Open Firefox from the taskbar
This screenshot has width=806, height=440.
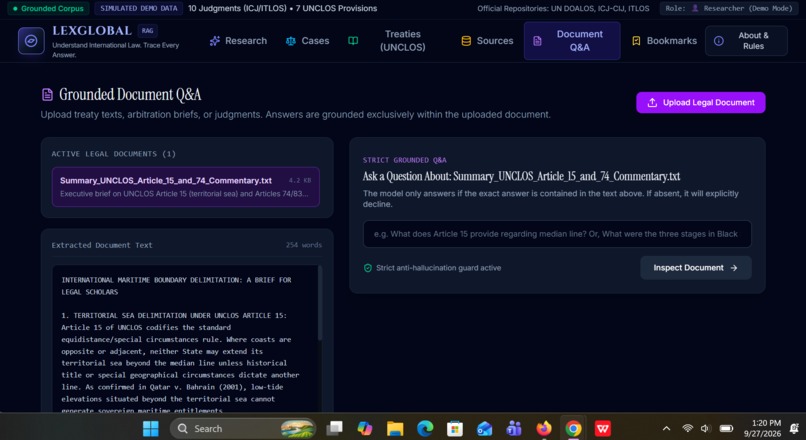point(543,428)
